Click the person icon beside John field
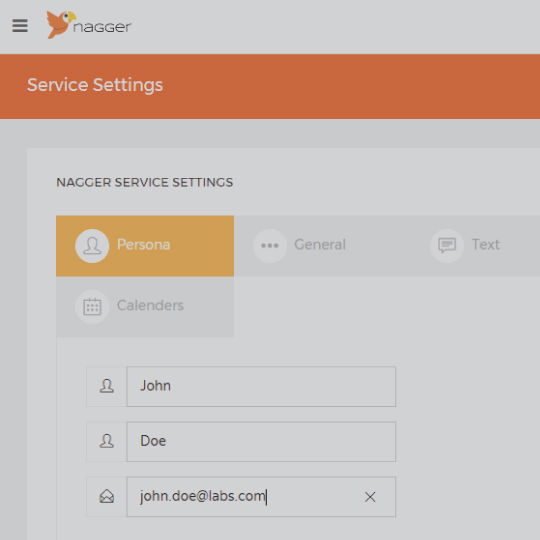The image size is (540, 540). (106, 386)
